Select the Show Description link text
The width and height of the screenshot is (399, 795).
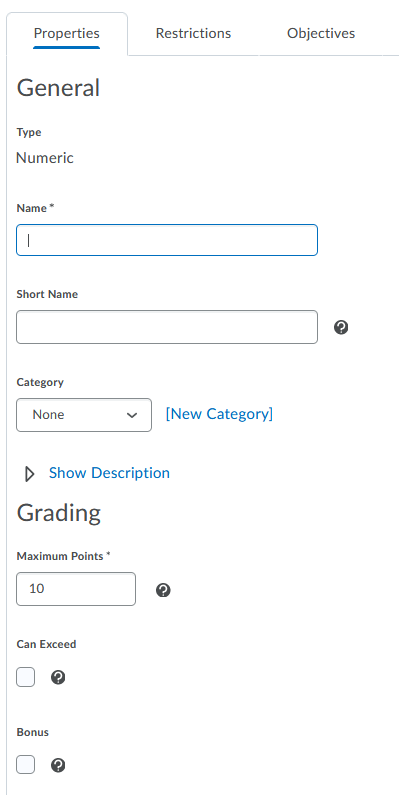pyautogui.click(x=109, y=473)
